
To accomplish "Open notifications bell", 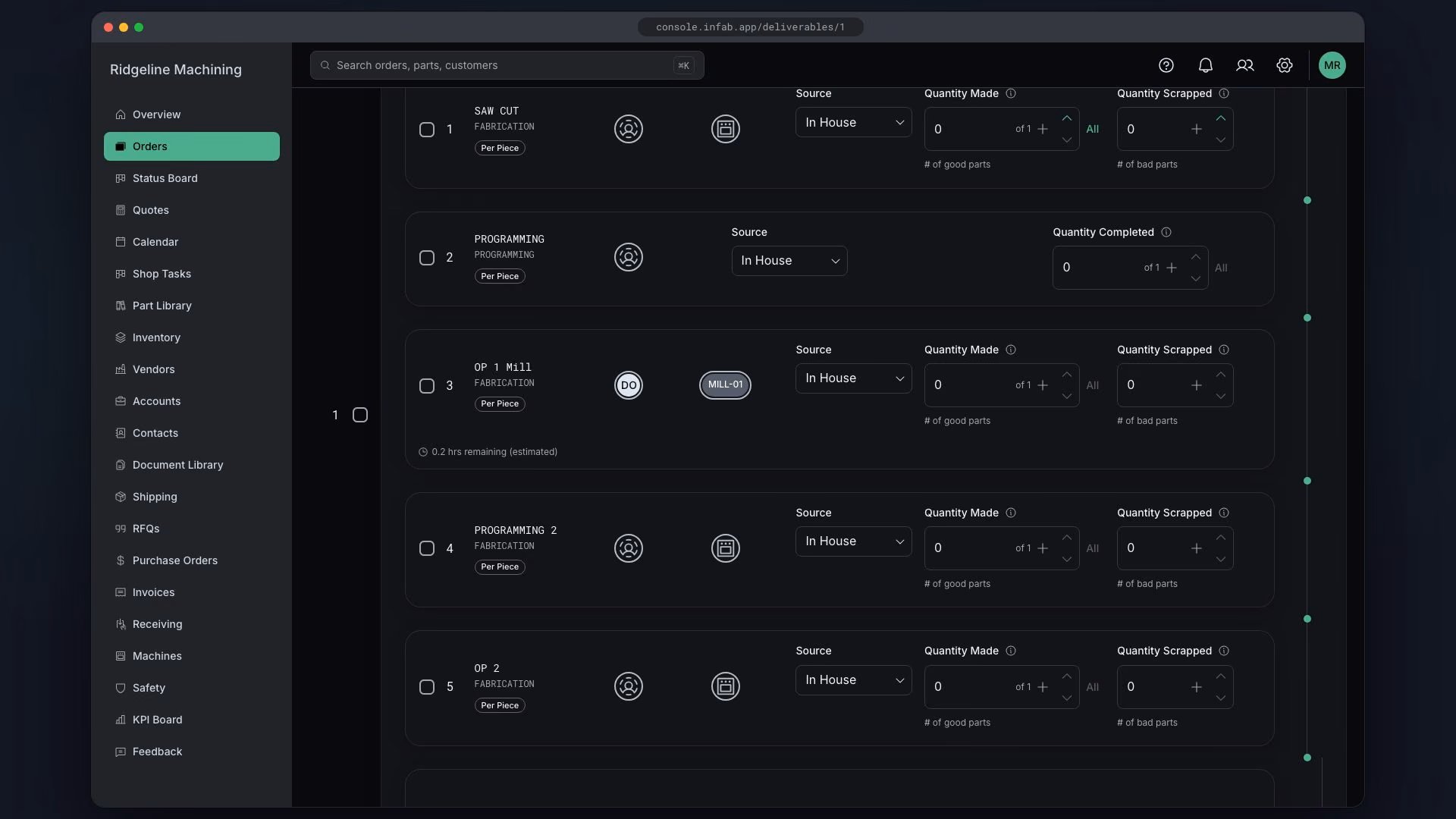I will (1206, 65).
